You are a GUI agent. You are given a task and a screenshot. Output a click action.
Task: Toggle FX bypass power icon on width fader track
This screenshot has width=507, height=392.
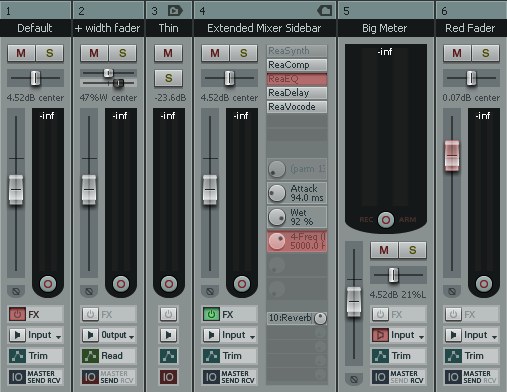coord(90,314)
